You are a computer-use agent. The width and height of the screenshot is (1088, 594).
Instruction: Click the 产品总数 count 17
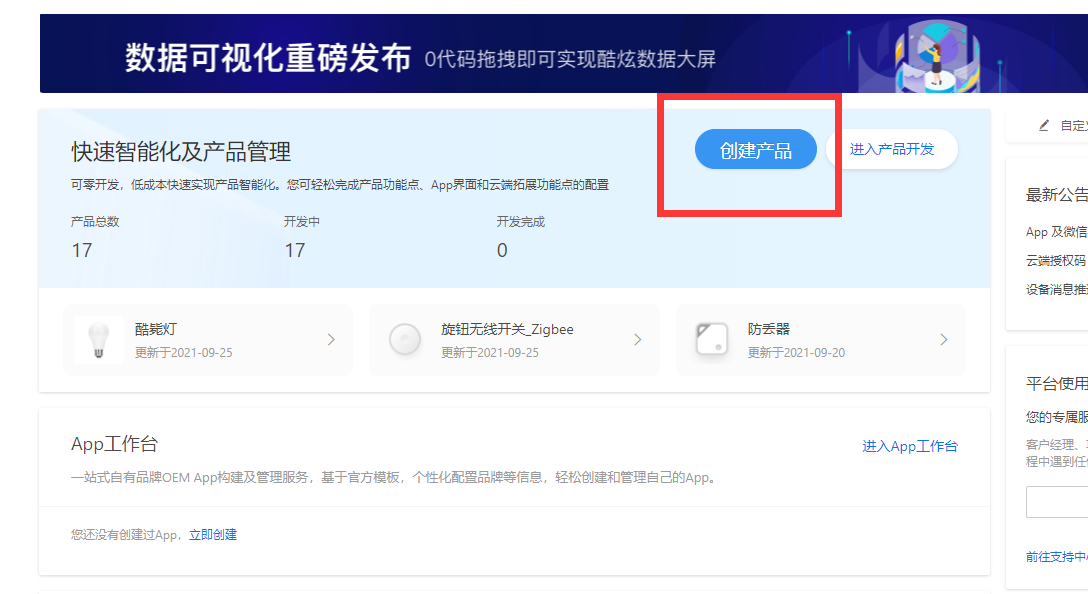point(82,251)
